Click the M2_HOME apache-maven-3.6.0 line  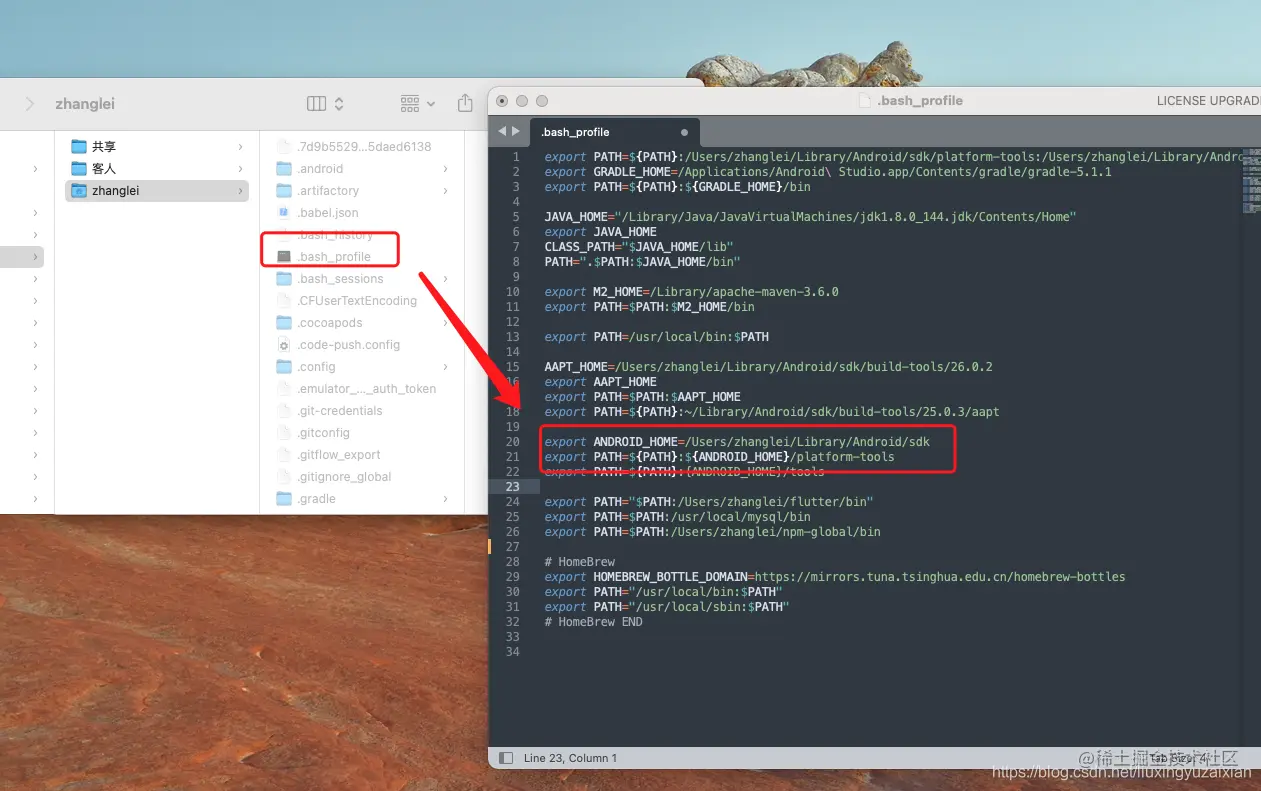[691, 292]
